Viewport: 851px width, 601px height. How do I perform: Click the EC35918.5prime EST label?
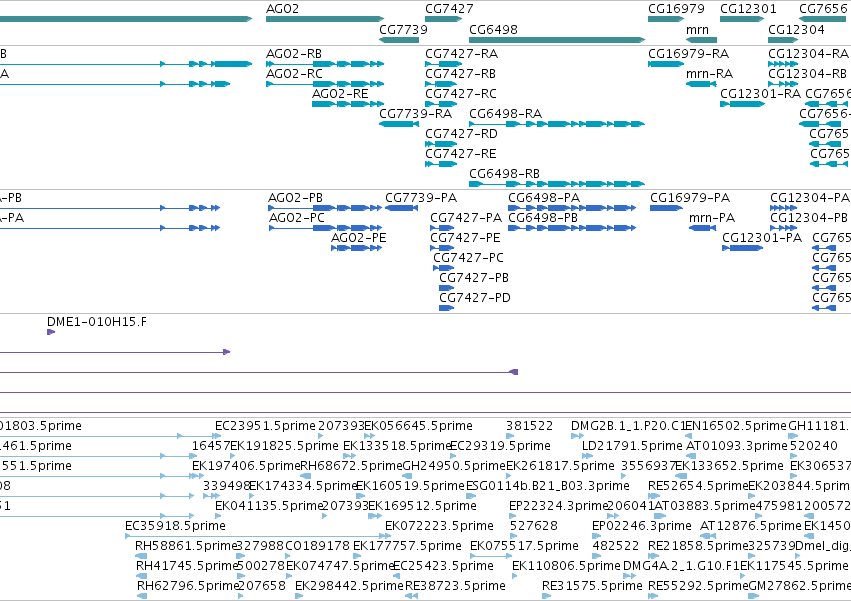pyautogui.click(x=175, y=526)
